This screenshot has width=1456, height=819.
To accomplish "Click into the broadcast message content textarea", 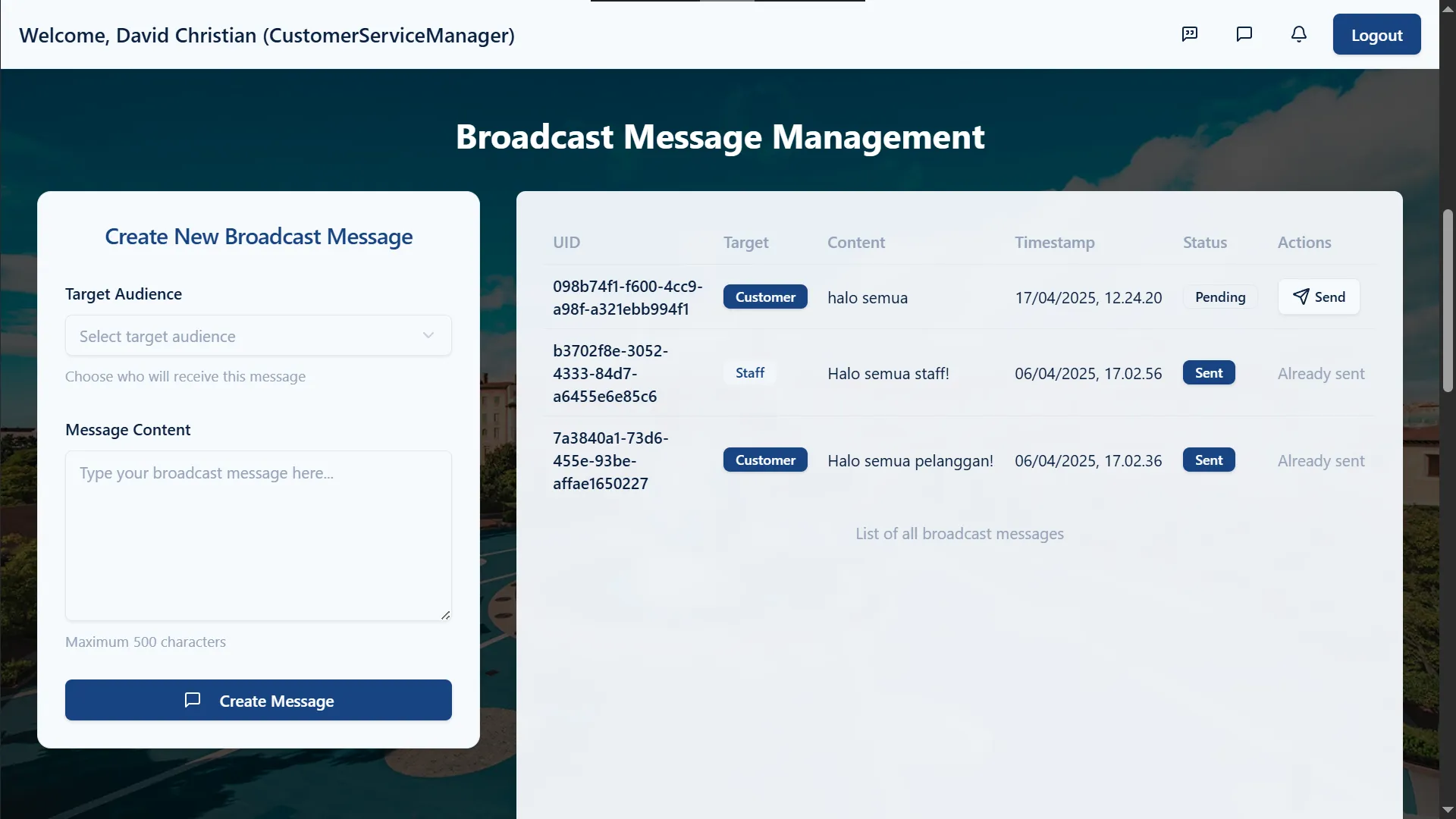I will click(258, 535).
